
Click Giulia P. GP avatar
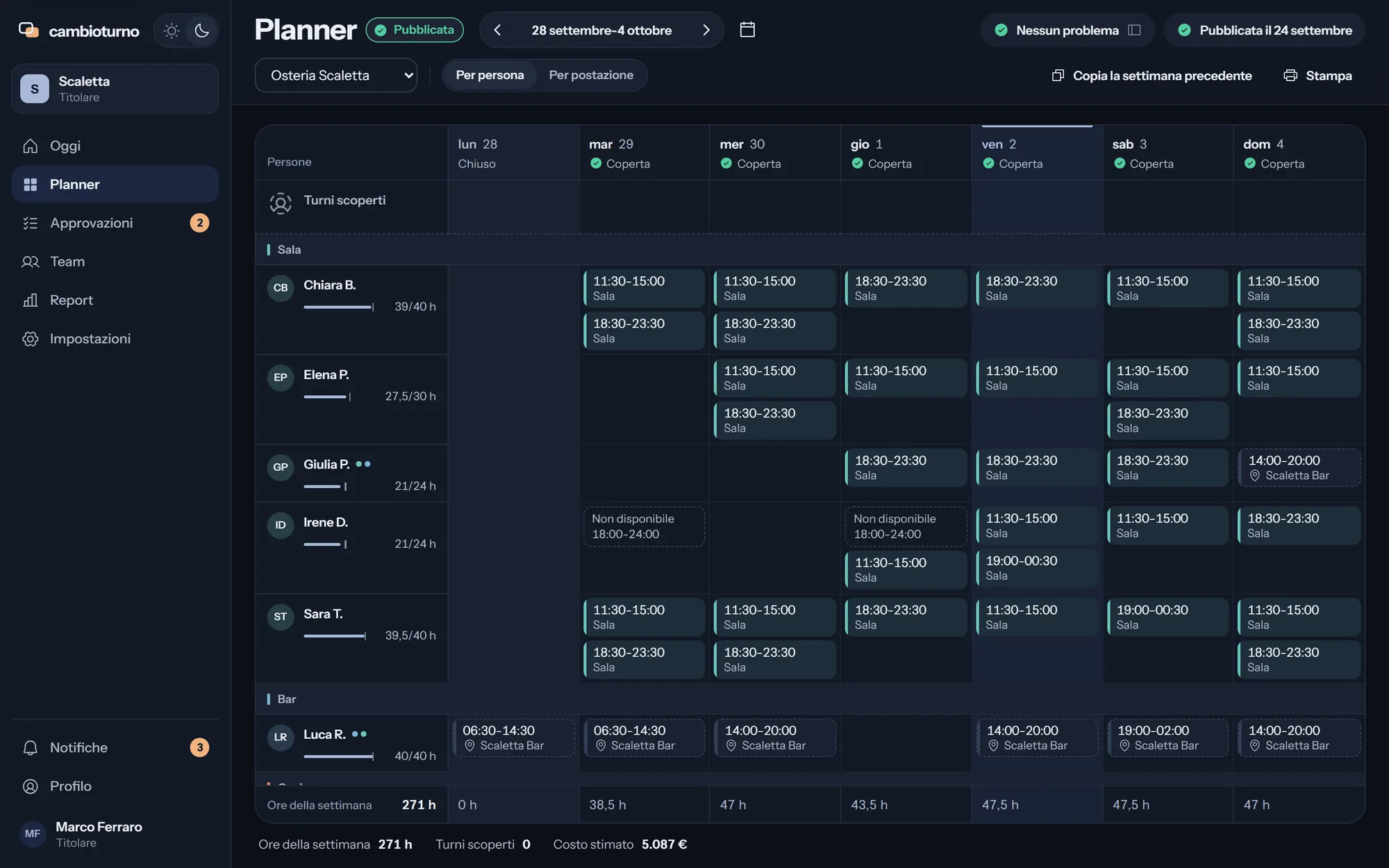pos(281,467)
